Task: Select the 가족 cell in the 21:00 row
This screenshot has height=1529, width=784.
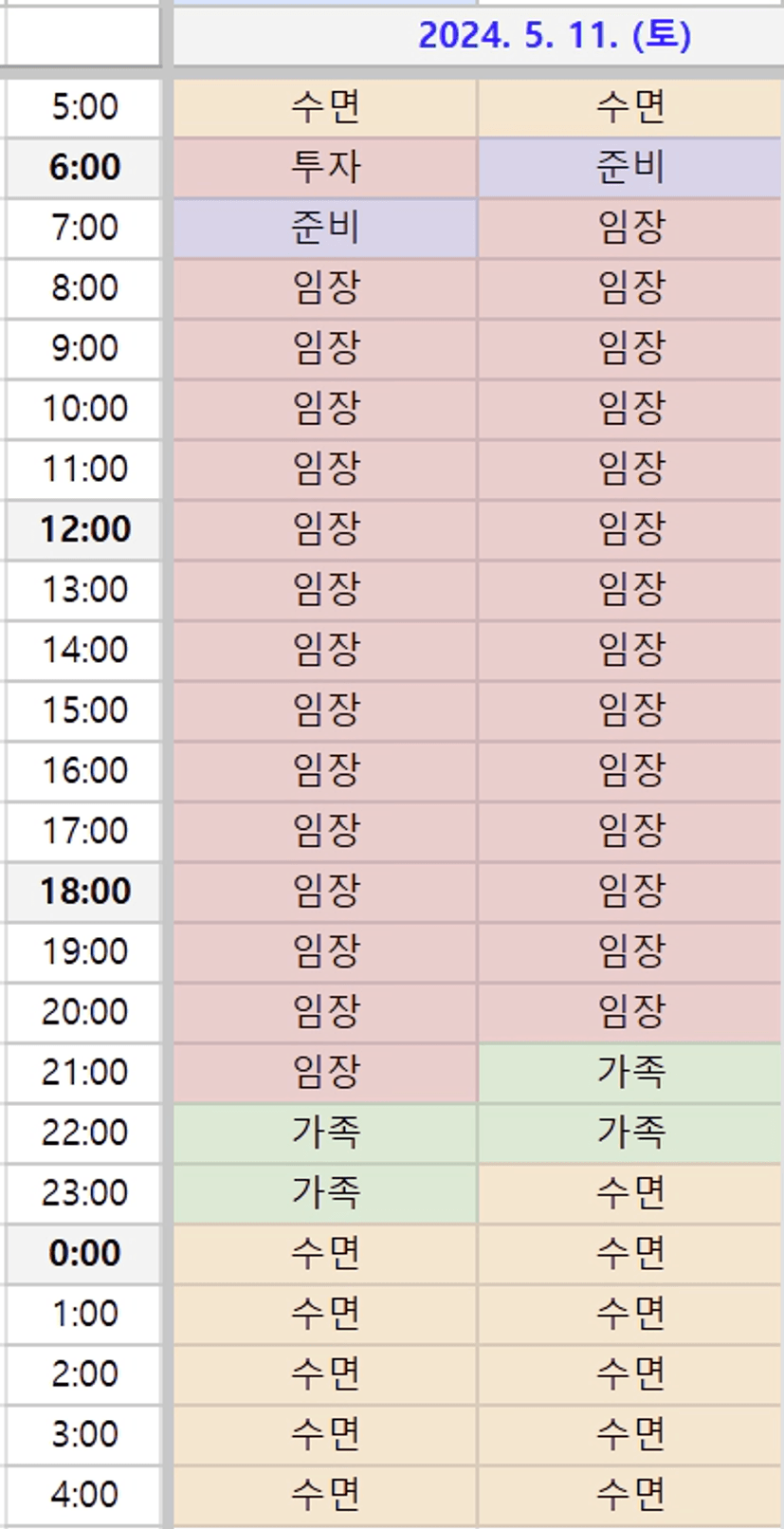Action: coord(629,1072)
